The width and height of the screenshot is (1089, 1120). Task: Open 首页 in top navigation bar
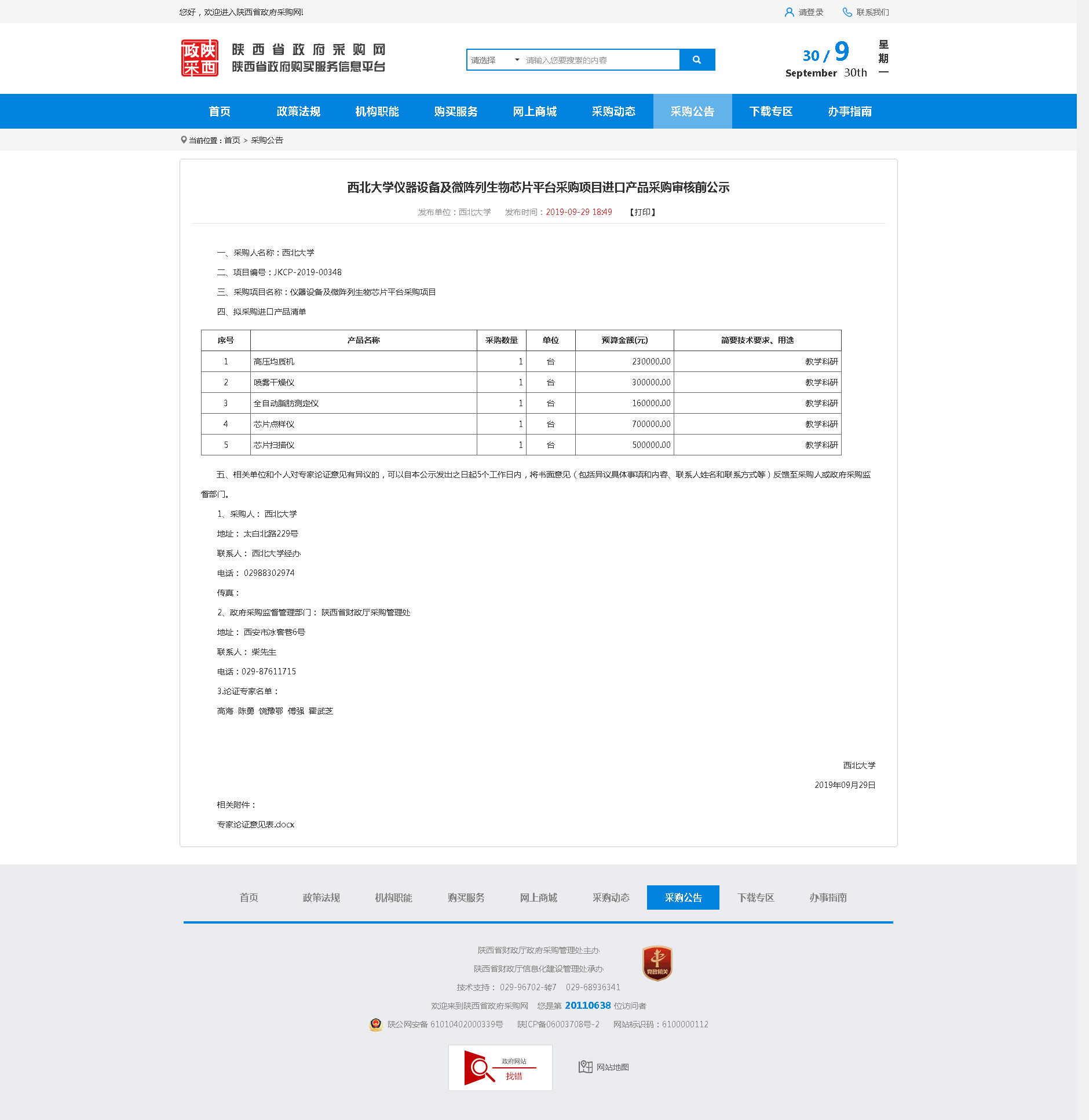click(220, 111)
